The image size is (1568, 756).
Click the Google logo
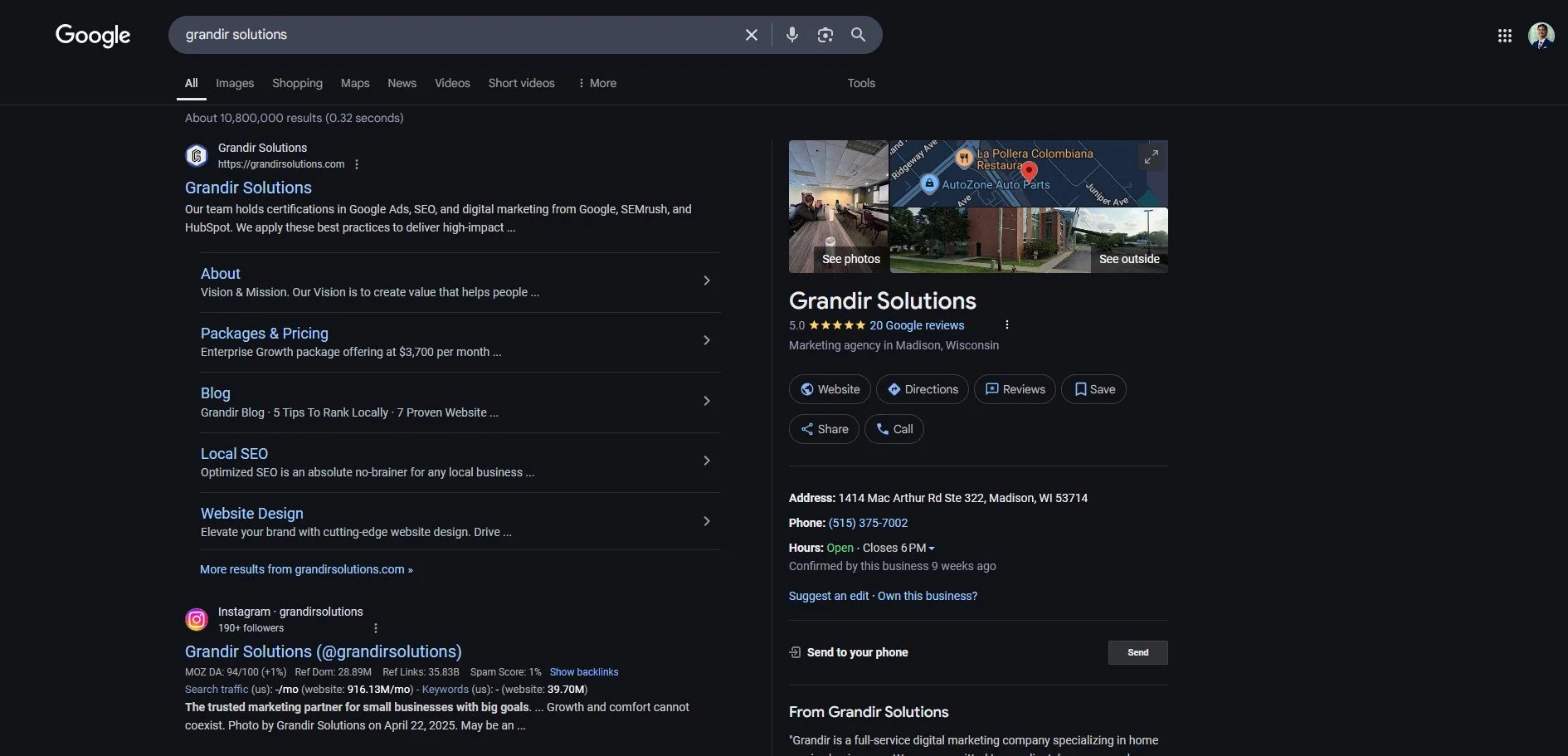[x=93, y=35]
